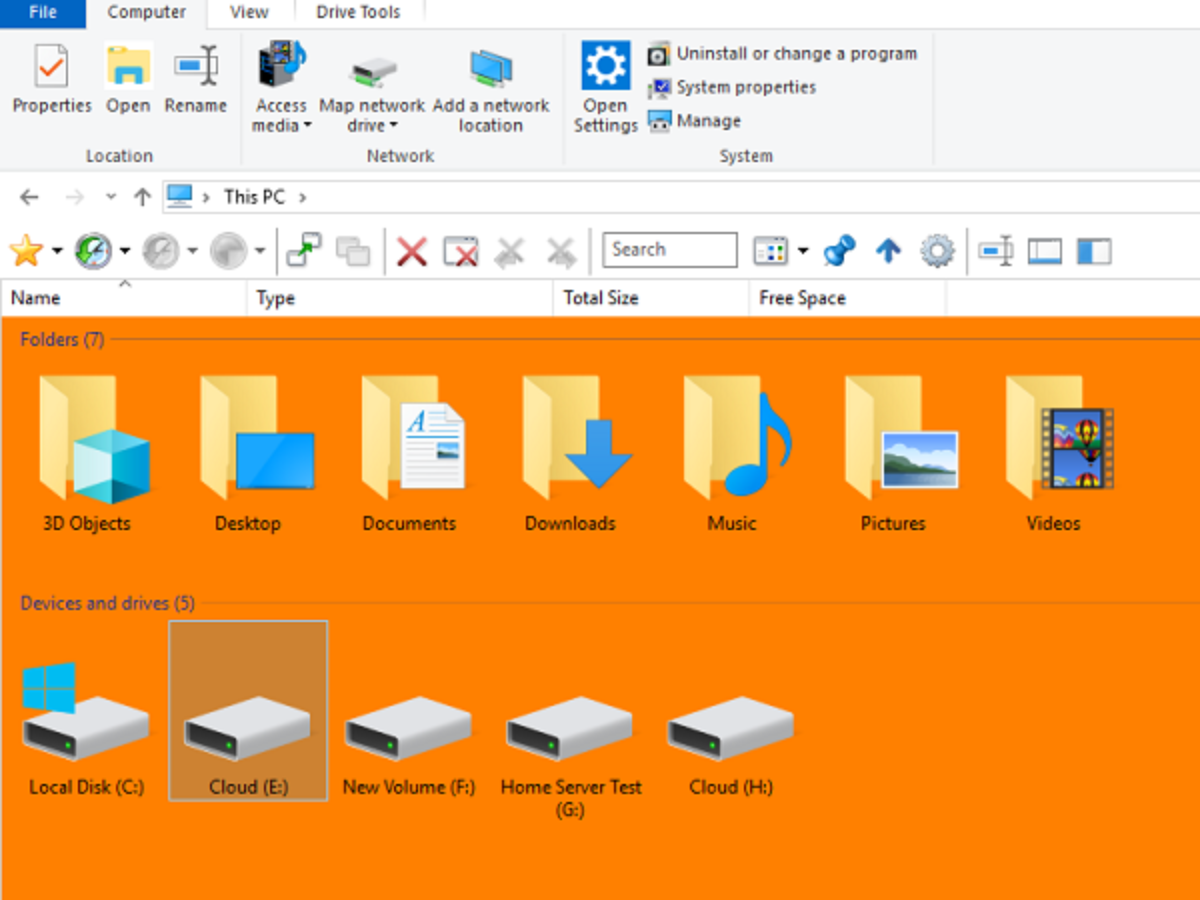This screenshot has width=1200, height=900.
Task: Toggle the navigation pane layout icon
Action: (x=1094, y=251)
